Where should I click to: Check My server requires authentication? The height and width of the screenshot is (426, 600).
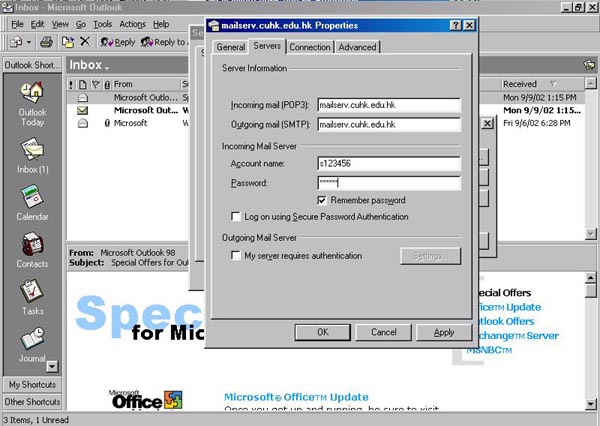pos(235,255)
